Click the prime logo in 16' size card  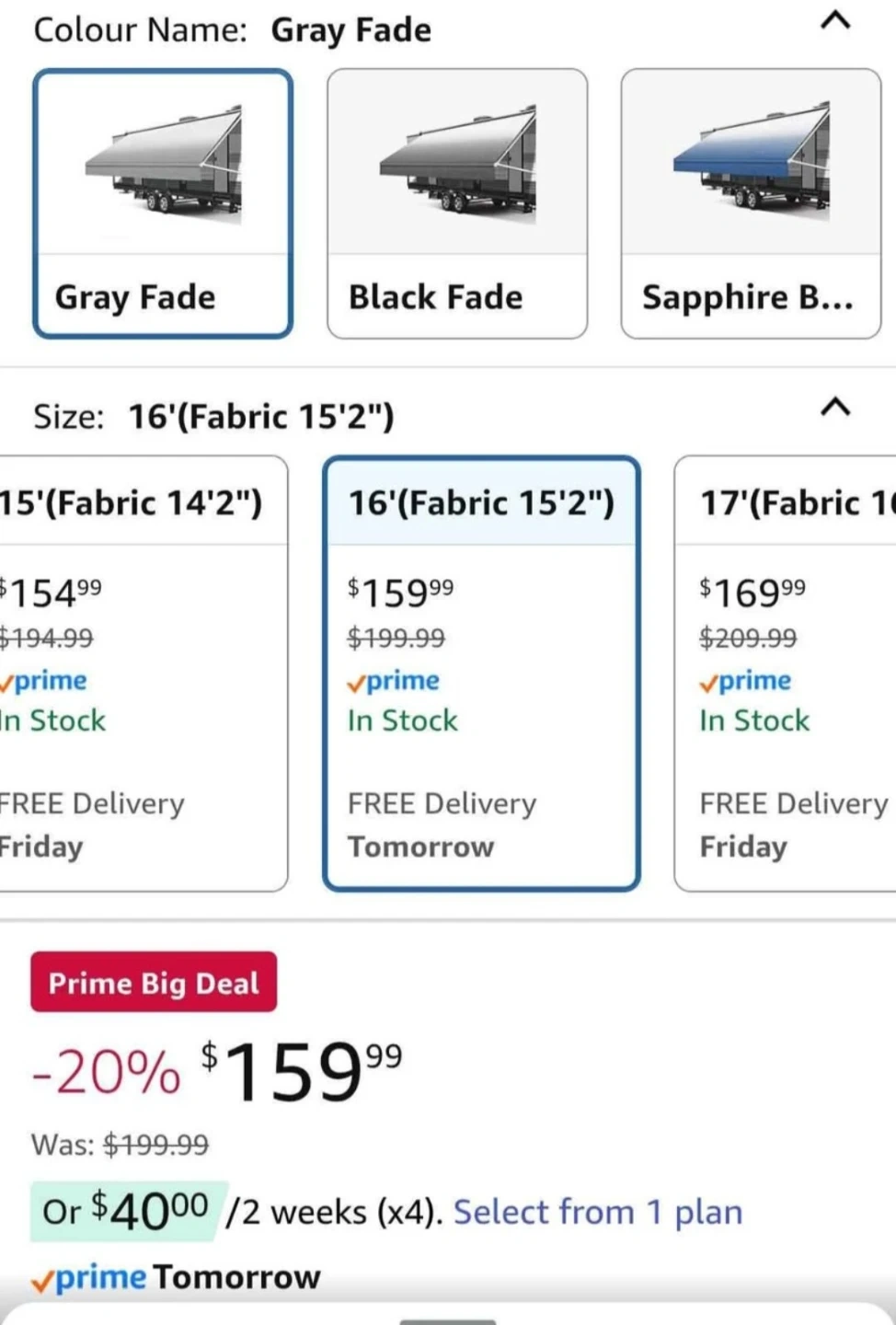coord(394,681)
